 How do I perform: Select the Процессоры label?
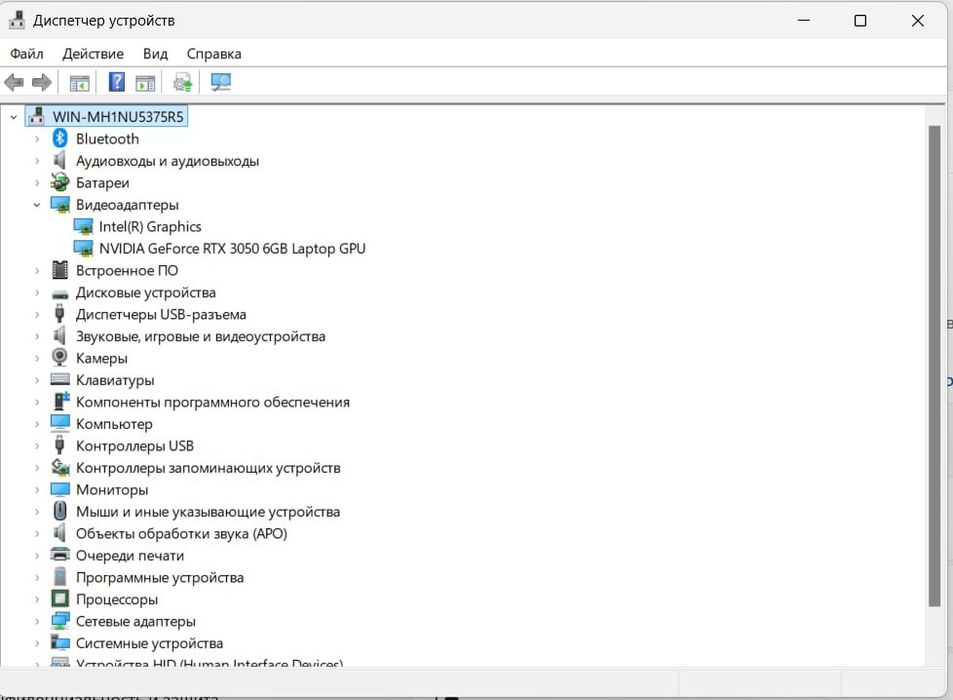[117, 600]
